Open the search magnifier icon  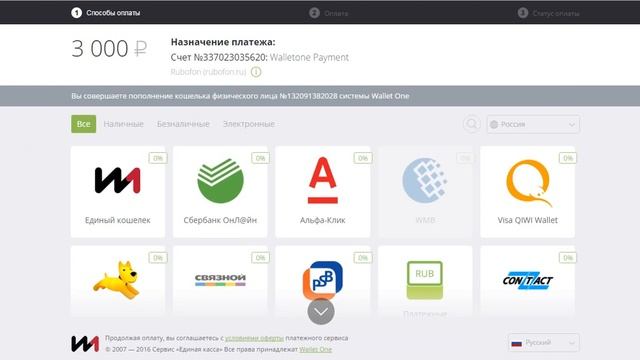tap(471, 124)
